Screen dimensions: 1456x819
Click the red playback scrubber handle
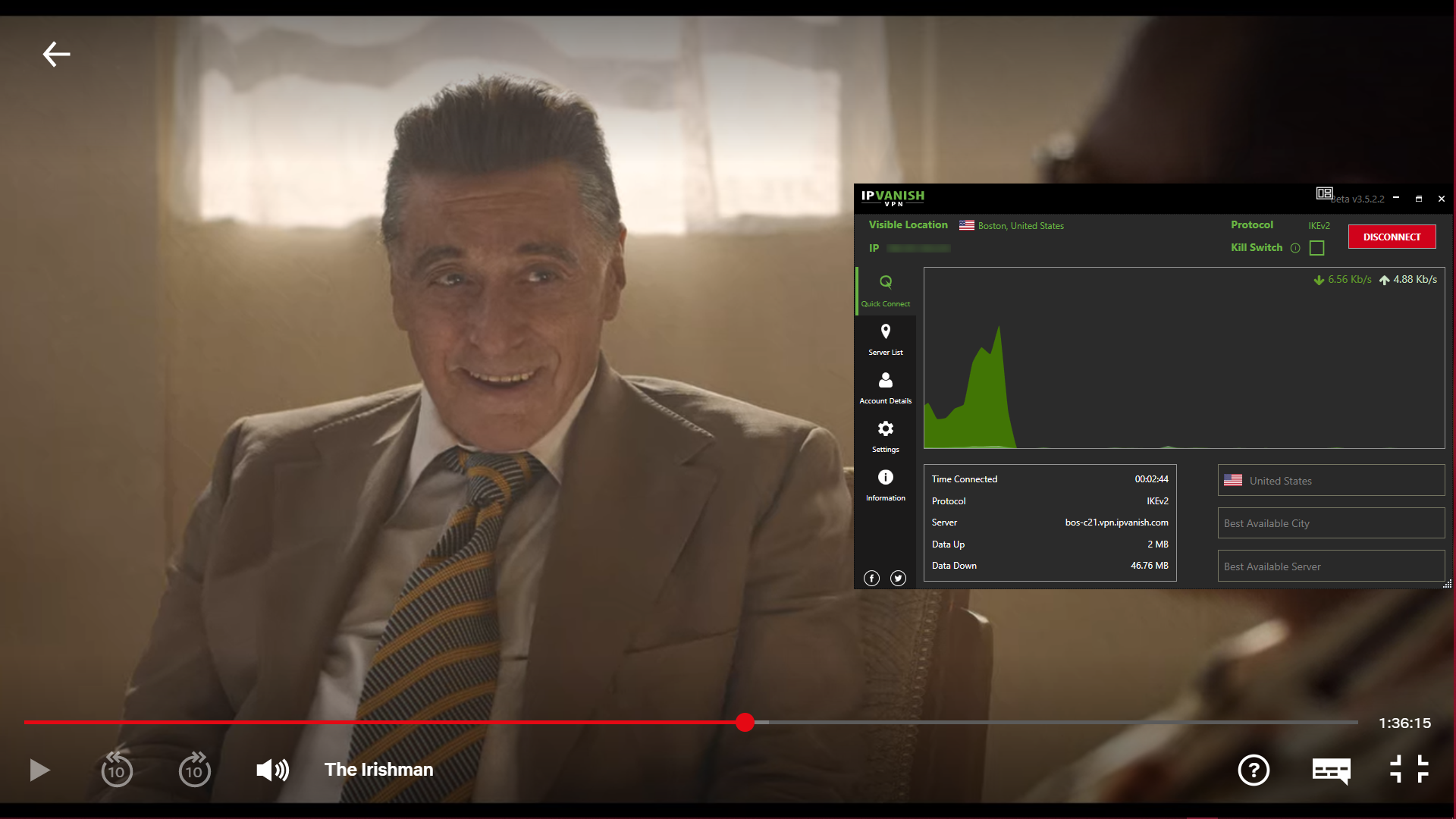tap(745, 722)
